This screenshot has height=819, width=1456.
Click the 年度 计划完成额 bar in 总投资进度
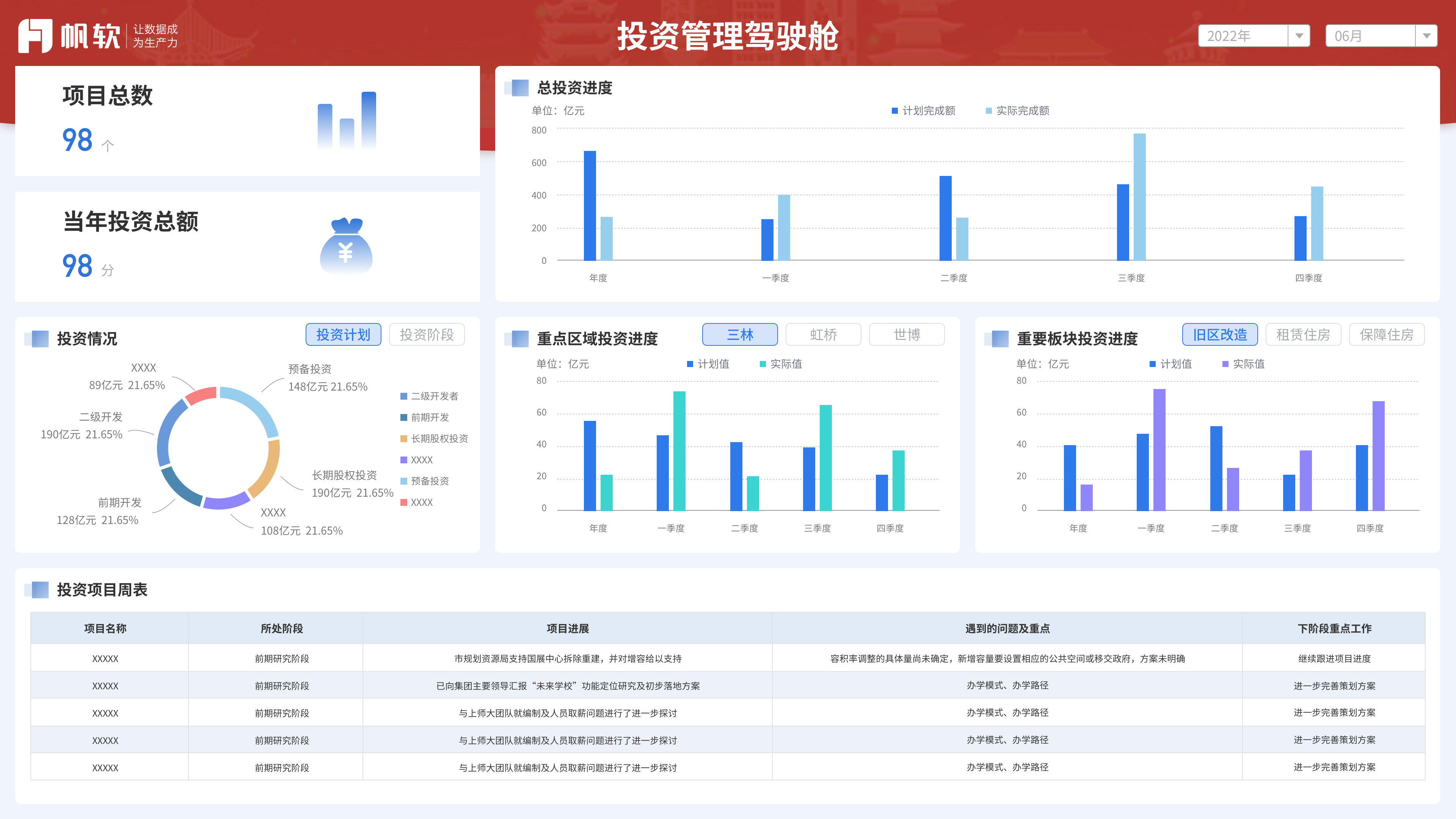tap(590, 206)
